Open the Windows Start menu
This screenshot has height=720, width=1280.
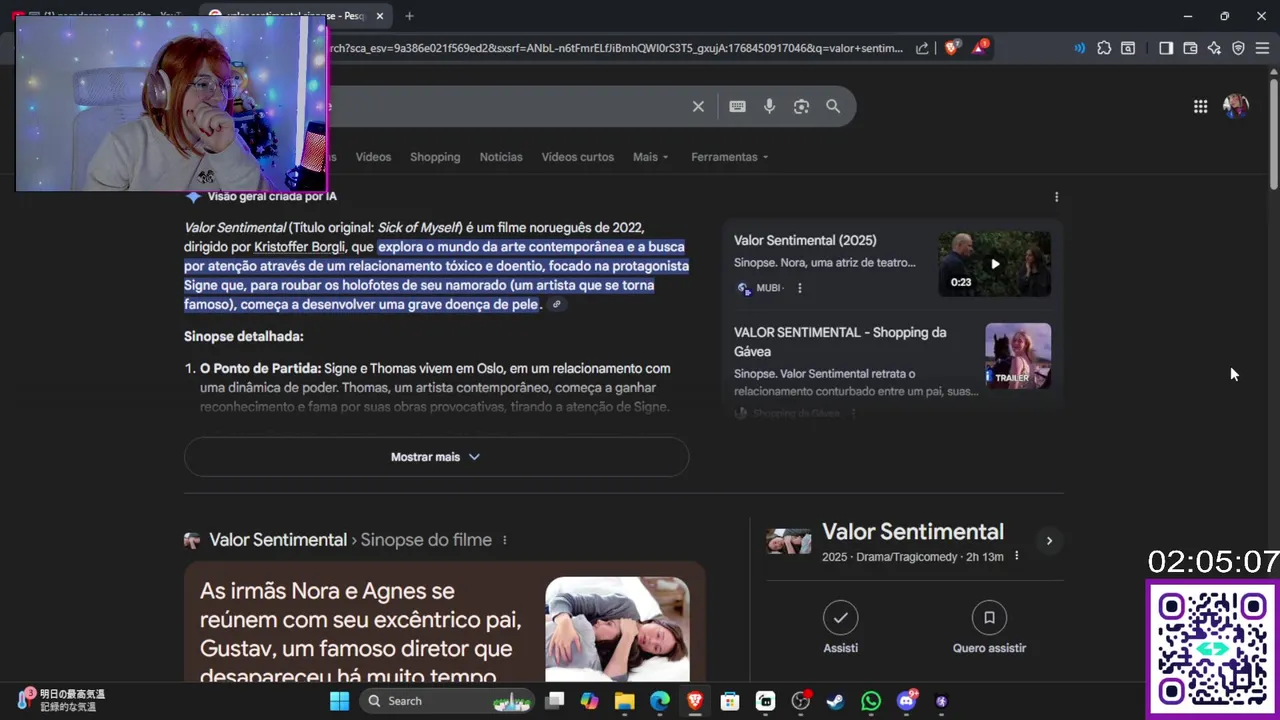coord(340,701)
